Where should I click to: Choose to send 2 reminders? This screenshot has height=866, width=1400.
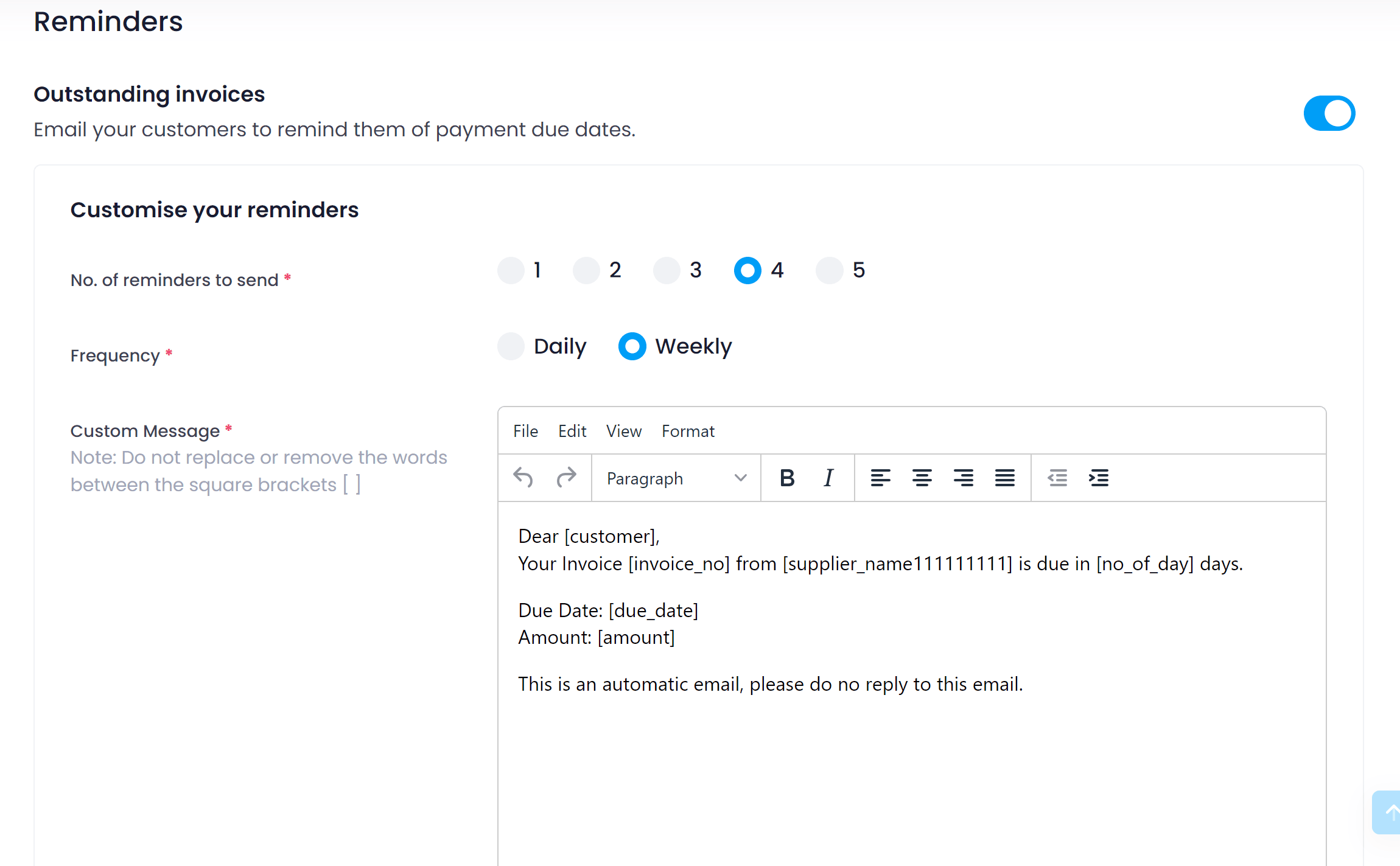click(x=586, y=270)
